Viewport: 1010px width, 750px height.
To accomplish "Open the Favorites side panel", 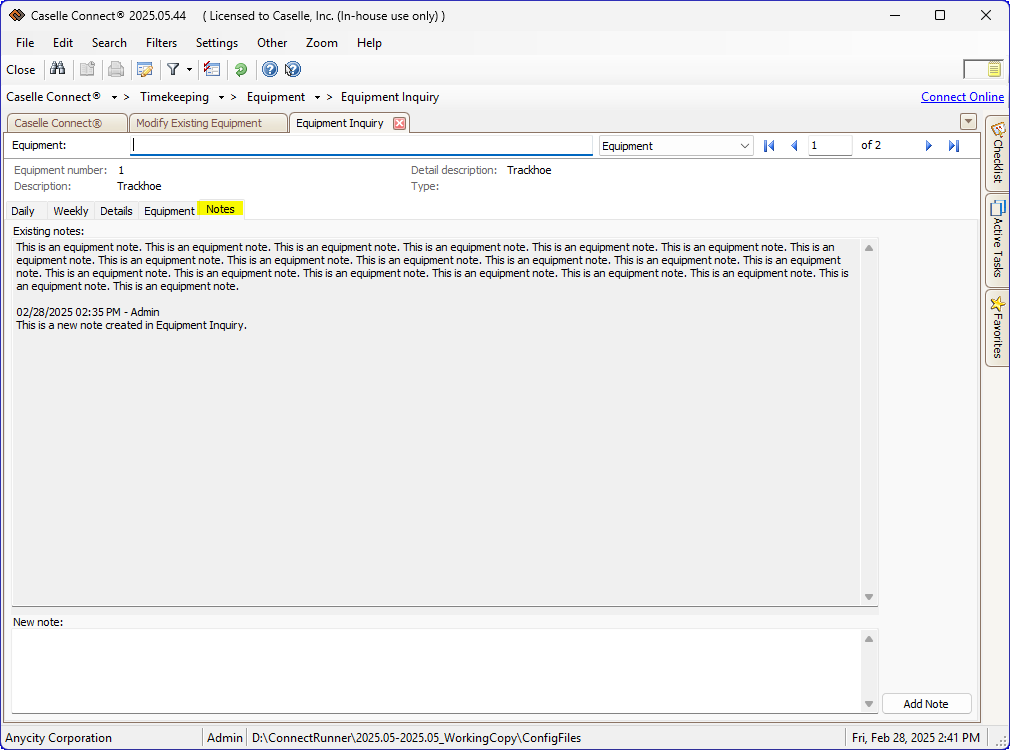I will point(997,328).
